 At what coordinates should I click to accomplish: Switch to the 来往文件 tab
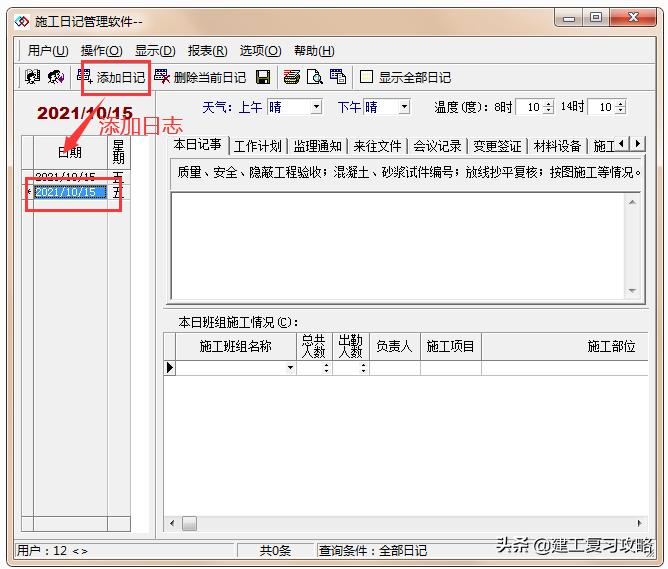(377, 147)
